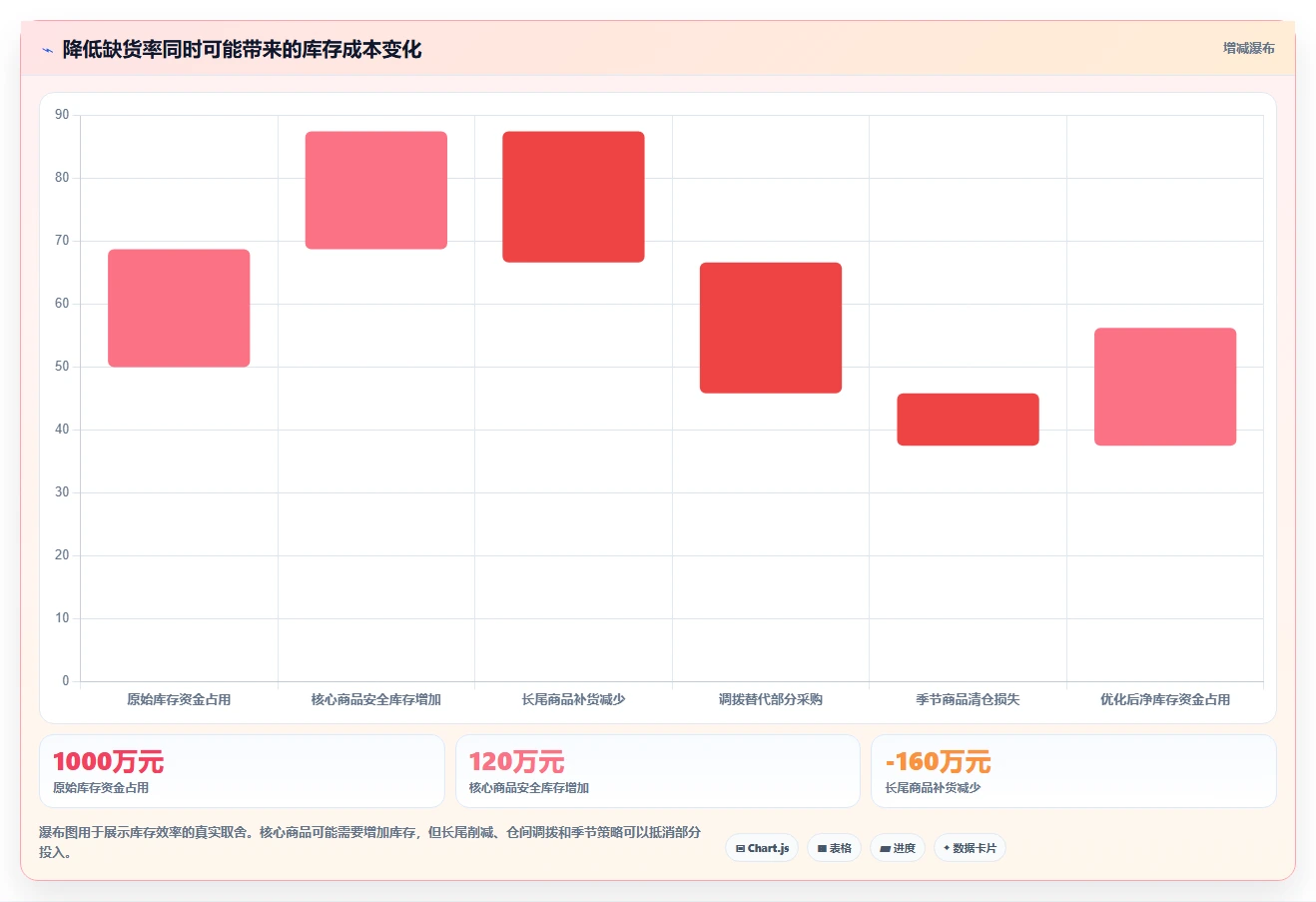The width and height of the screenshot is (1316, 902).
Task: Click the 增减瀑布 label in header
Action: (x=1249, y=48)
